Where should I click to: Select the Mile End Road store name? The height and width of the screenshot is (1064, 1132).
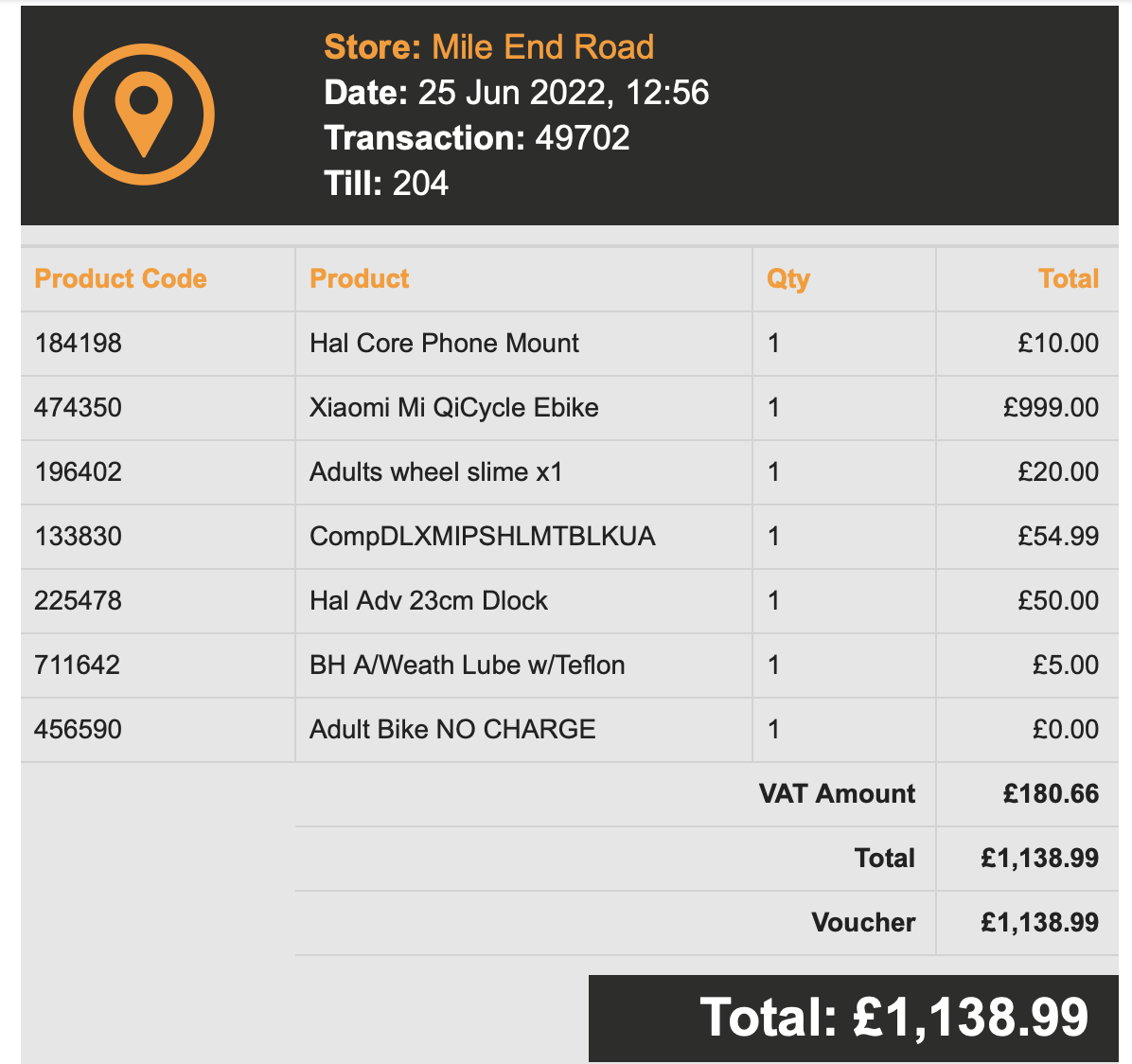coord(542,47)
